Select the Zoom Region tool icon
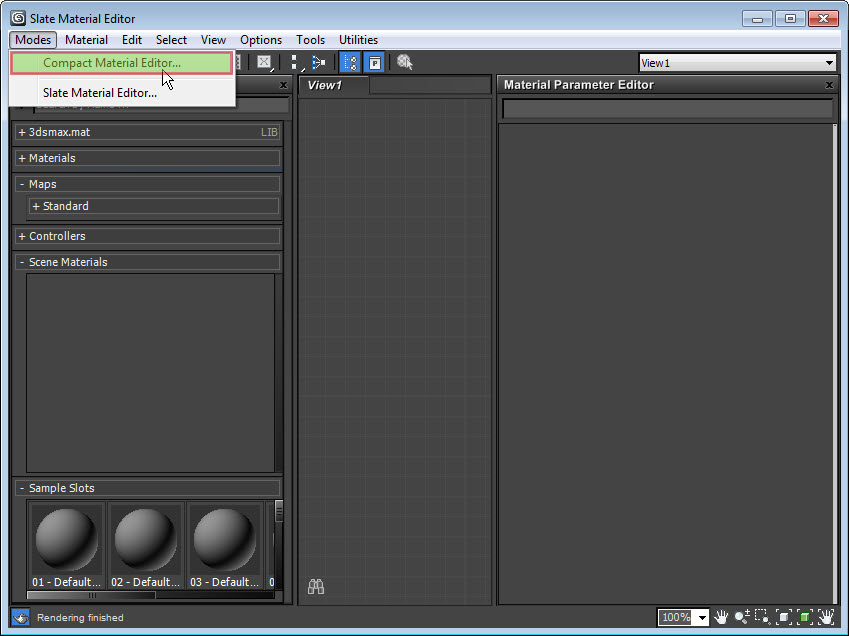This screenshot has width=849, height=636. [x=762, y=617]
